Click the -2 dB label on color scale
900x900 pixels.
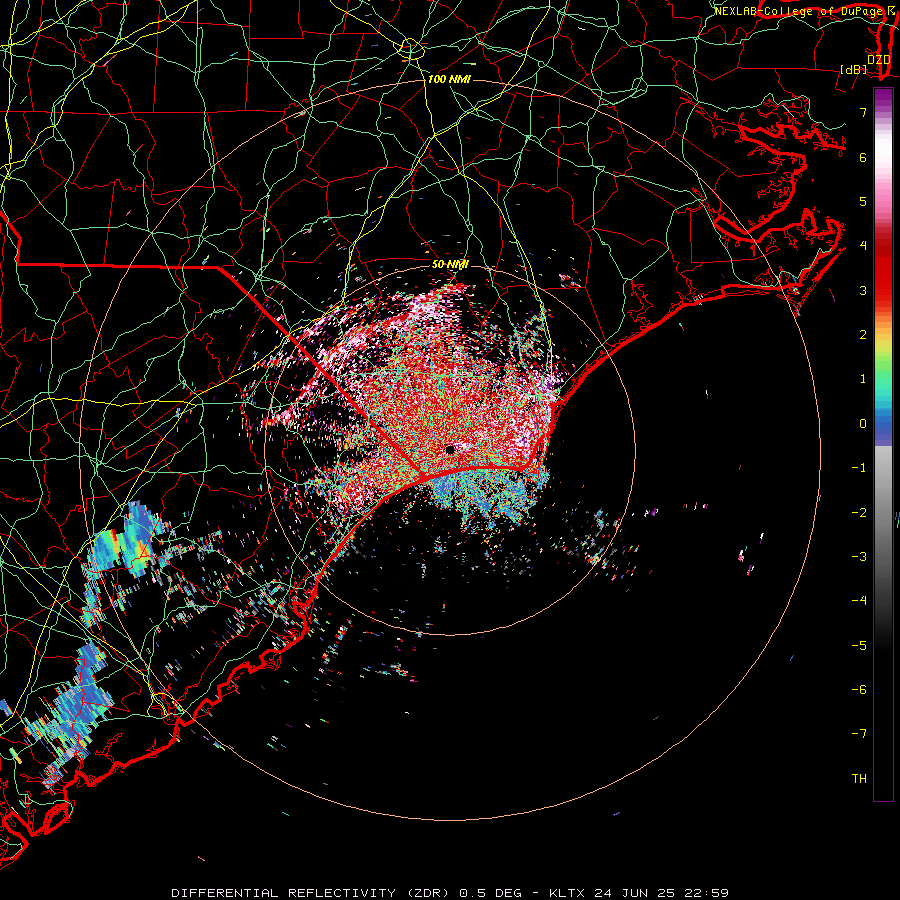point(859,513)
